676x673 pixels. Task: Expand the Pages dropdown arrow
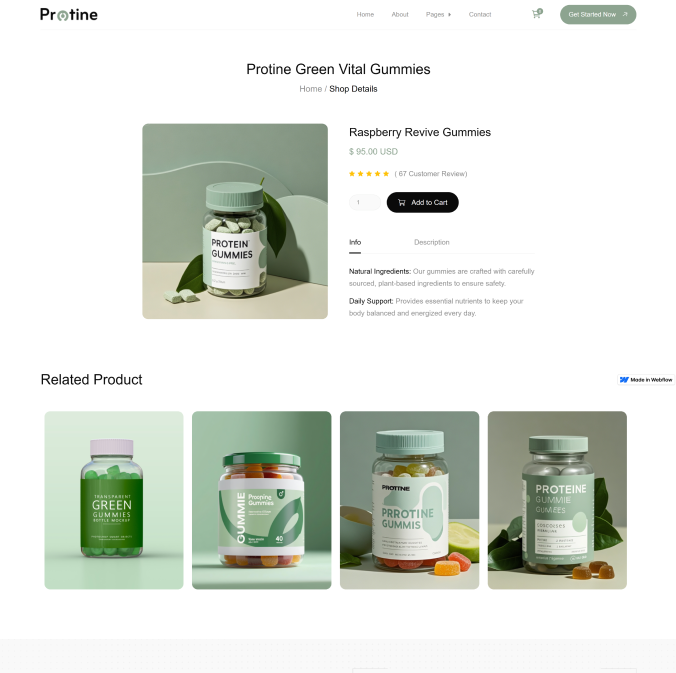(450, 15)
